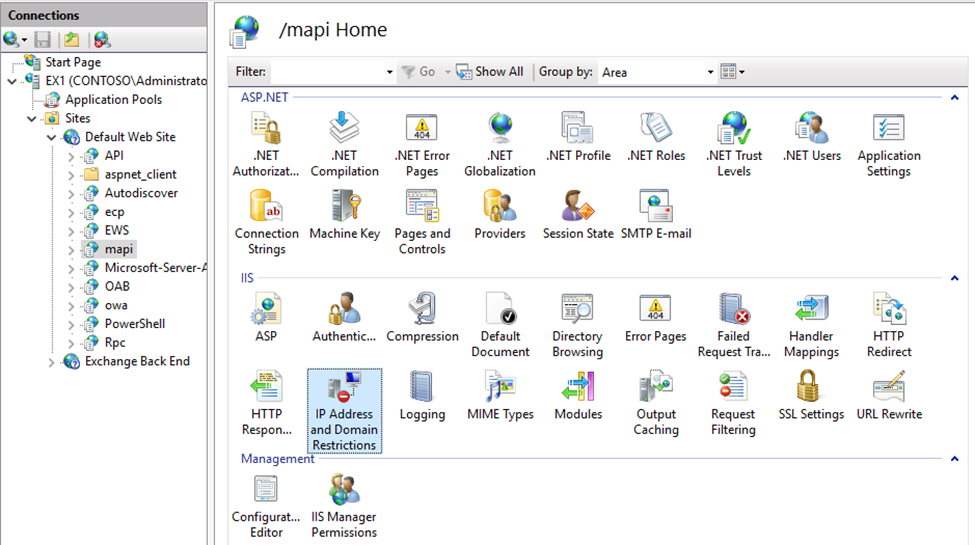The width and height of the screenshot is (975, 545).
Task: Select Application Pools node
Action: click(113, 100)
